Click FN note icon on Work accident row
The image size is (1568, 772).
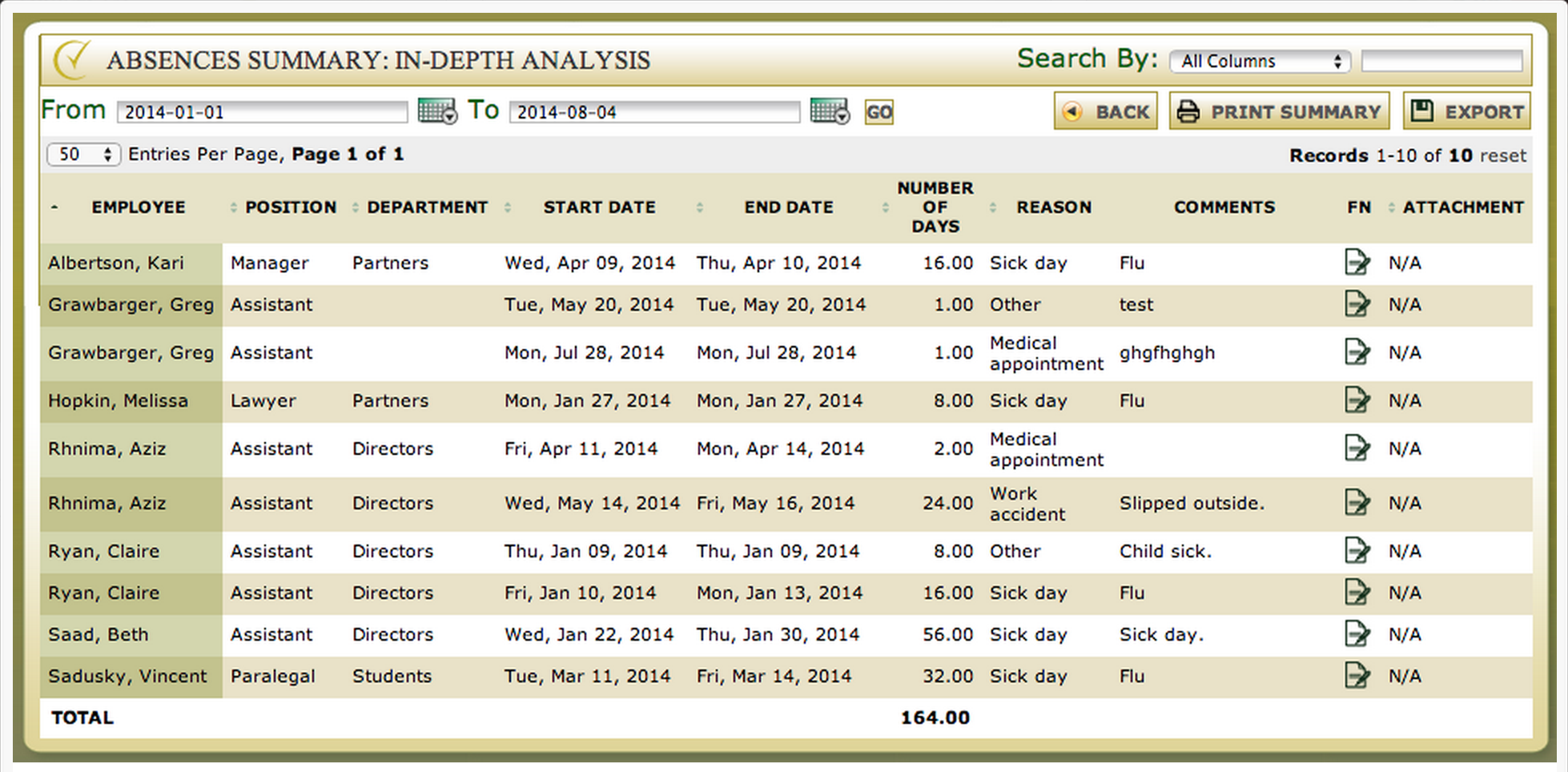coord(1357,503)
